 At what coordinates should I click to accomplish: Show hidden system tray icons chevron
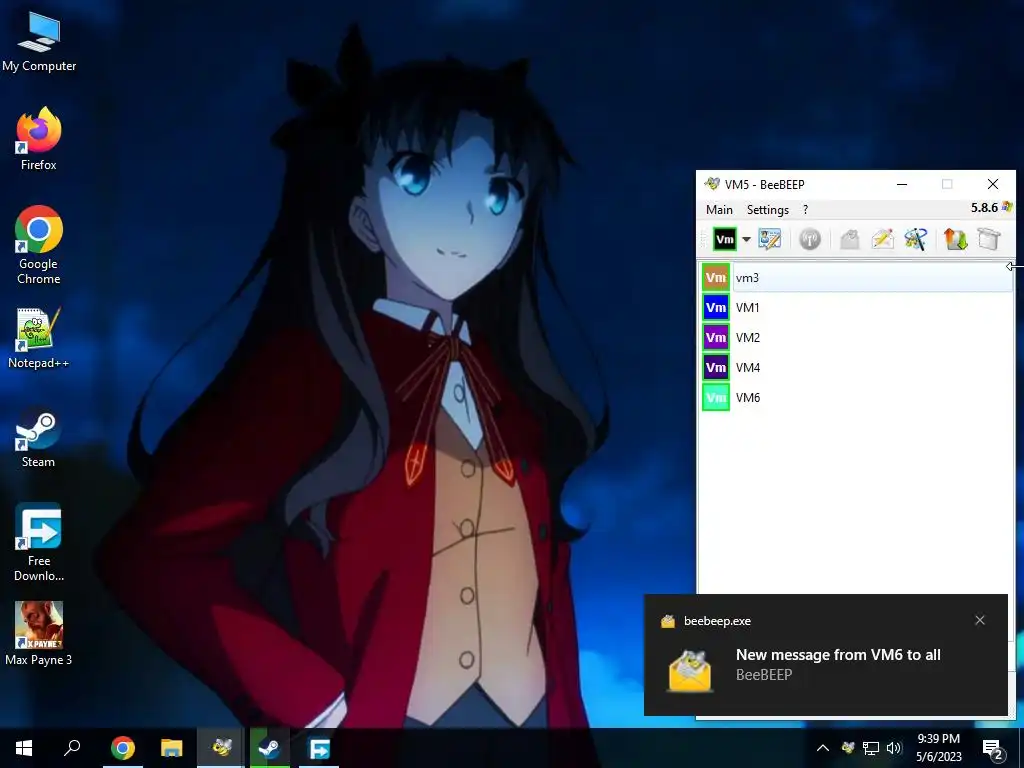[x=823, y=748]
